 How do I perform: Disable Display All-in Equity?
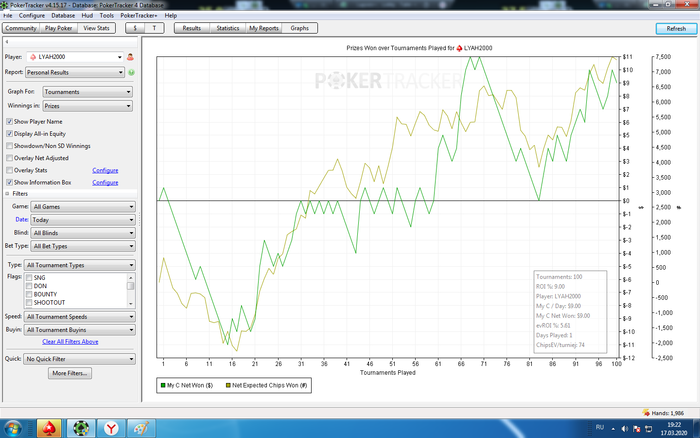9,133
